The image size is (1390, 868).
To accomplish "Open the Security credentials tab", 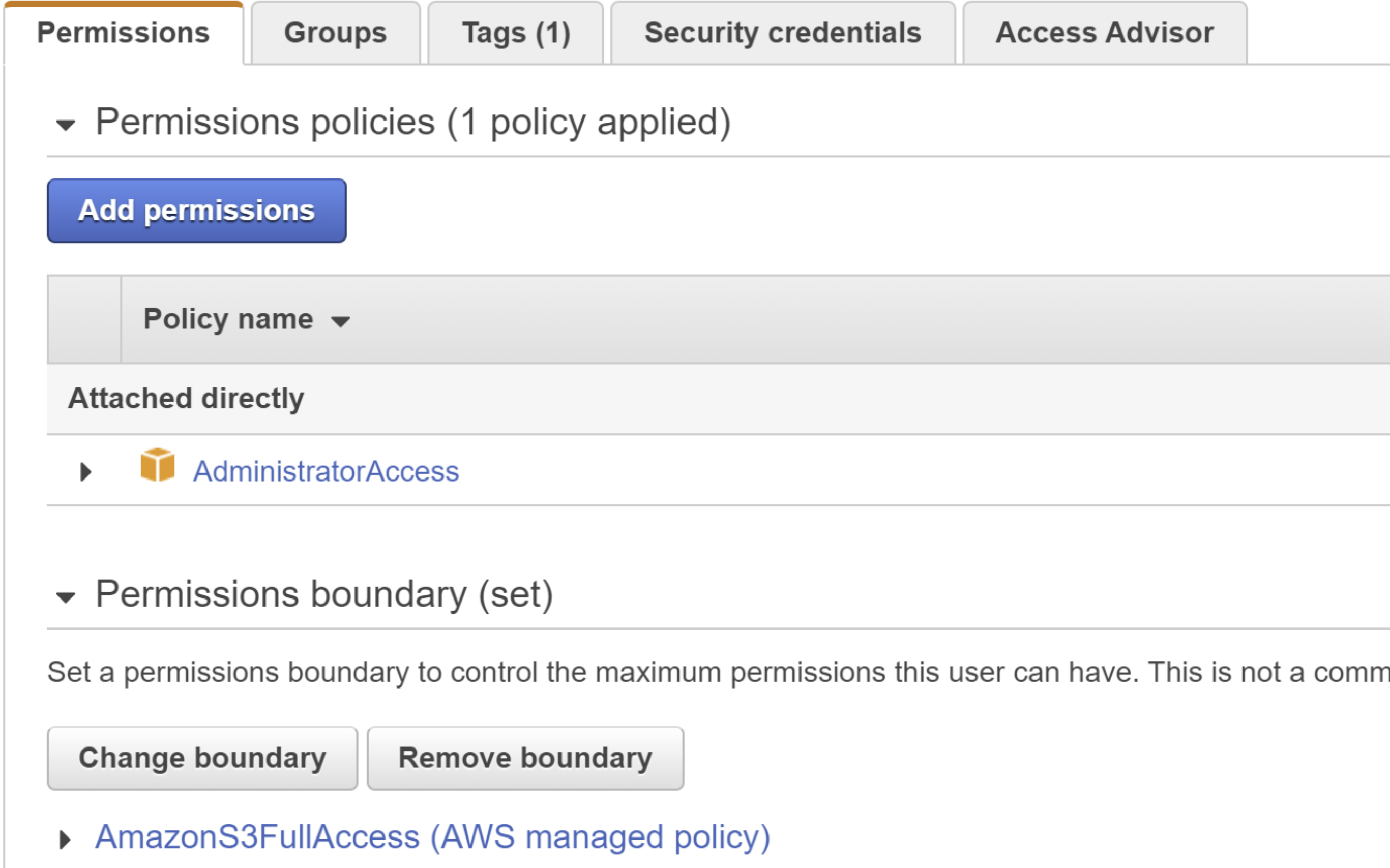I will click(x=783, y=33).
